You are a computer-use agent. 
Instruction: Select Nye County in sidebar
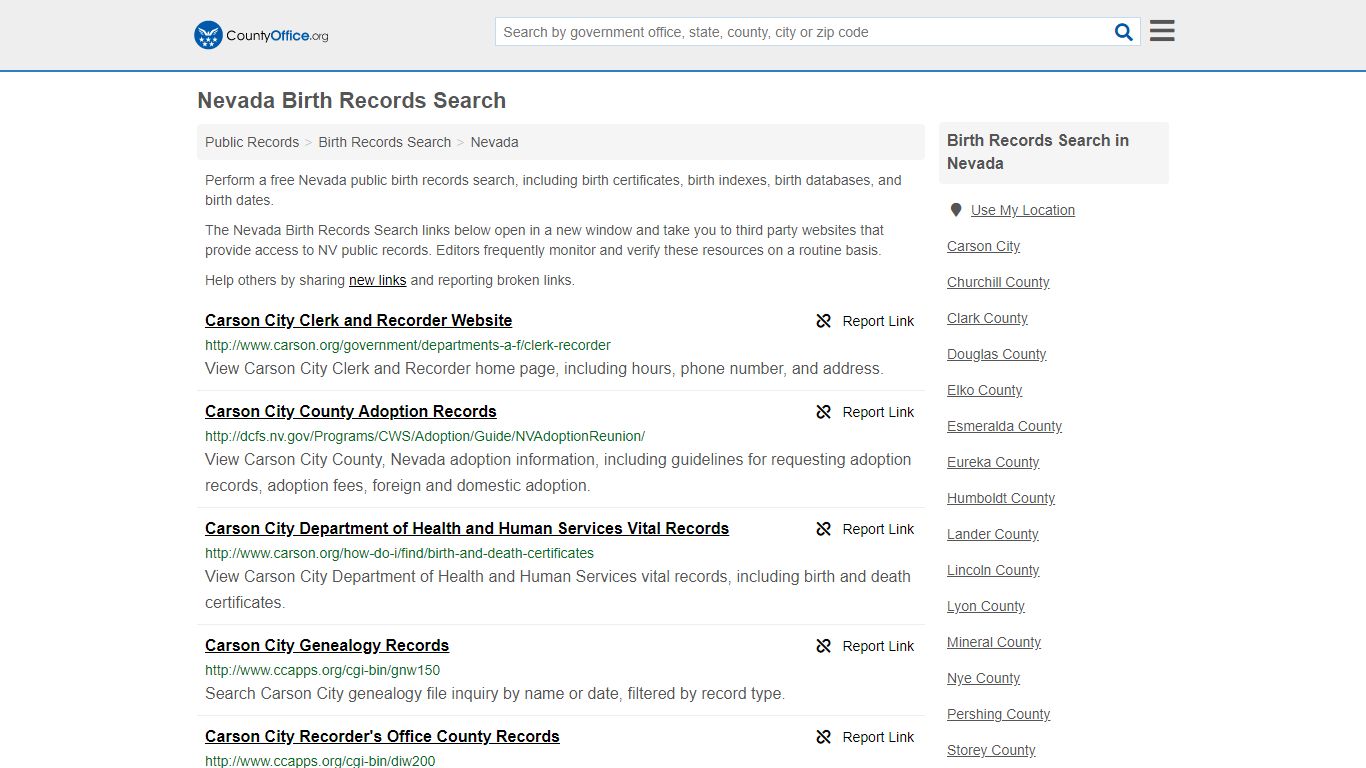(x=984, y=678)
